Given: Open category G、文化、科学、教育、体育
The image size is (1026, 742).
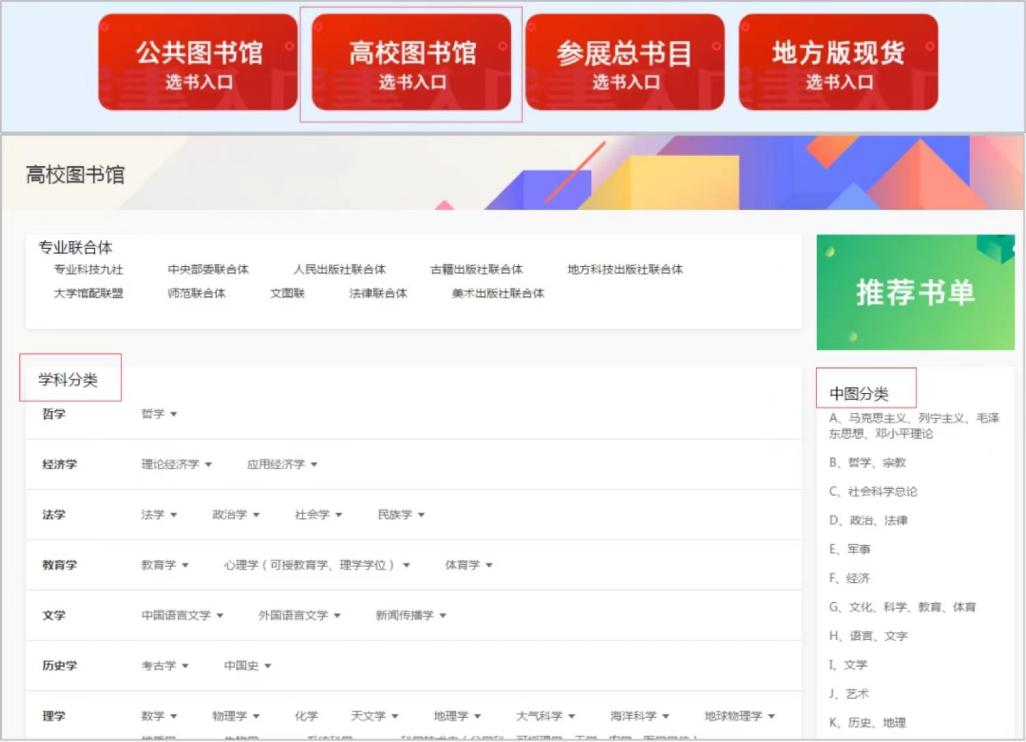Looking at the screenshot, I should click(x=902, y=607).
